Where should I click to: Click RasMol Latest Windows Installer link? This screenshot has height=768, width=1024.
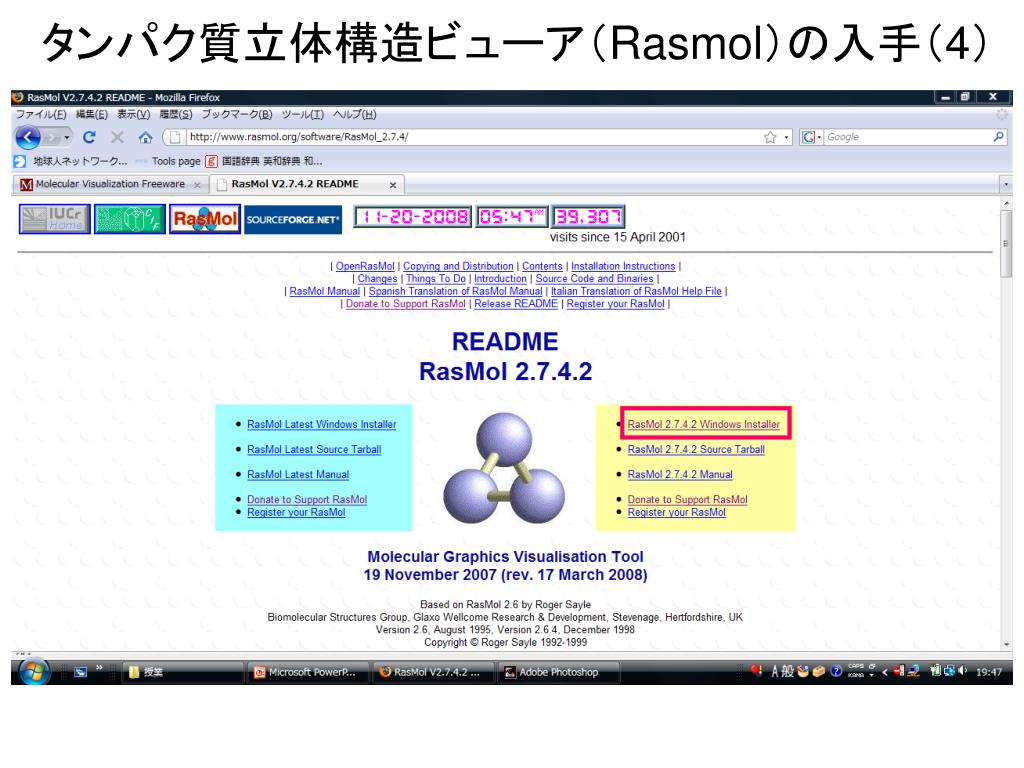(321, 424)
